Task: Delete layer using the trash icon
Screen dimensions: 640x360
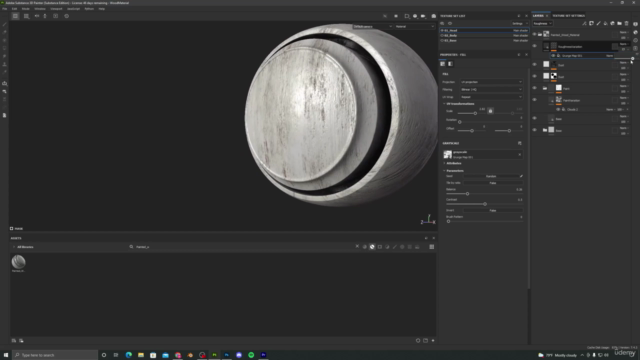Action: [x=627, y=24]
